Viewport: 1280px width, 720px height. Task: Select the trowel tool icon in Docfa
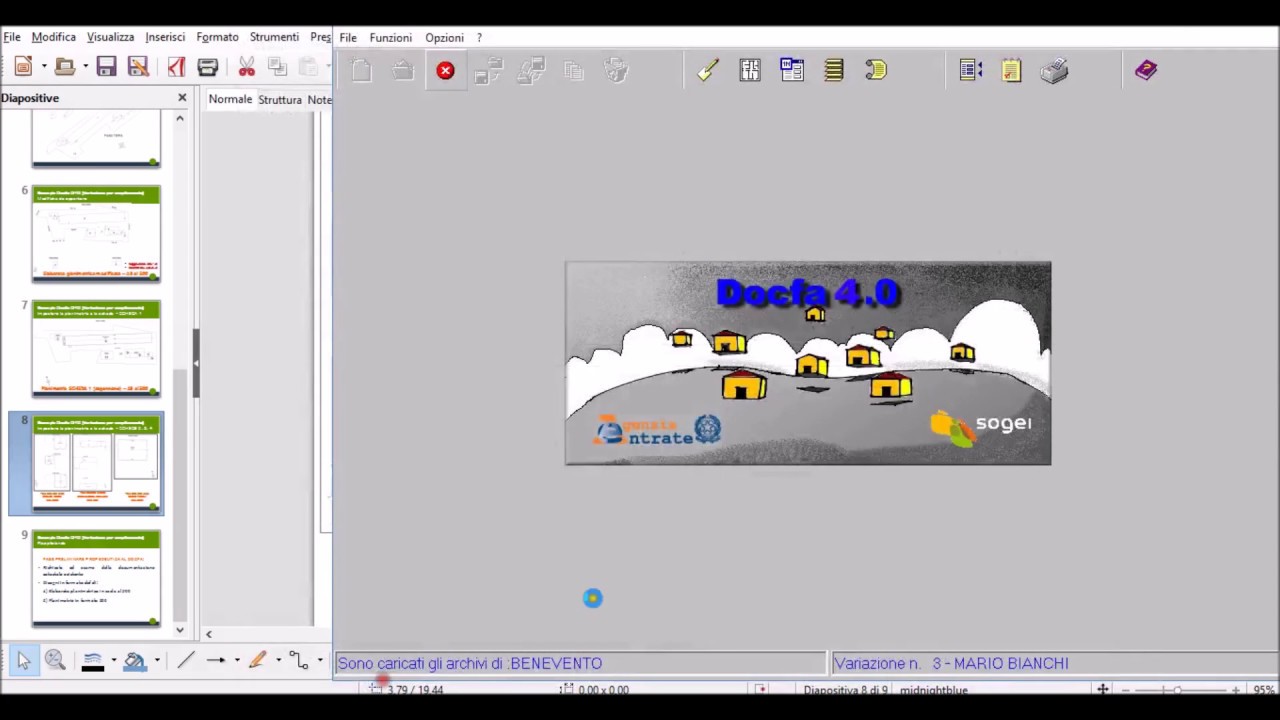point(708,70)
